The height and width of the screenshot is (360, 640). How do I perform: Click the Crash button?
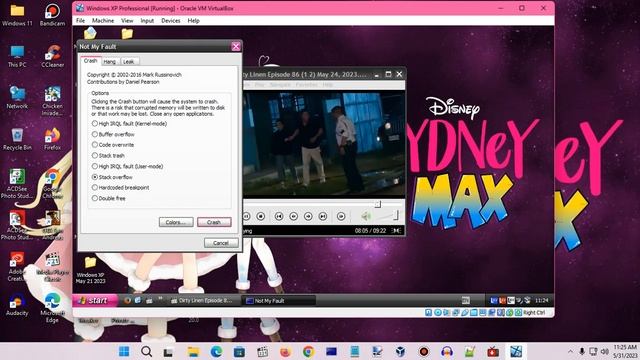[214, 222]
